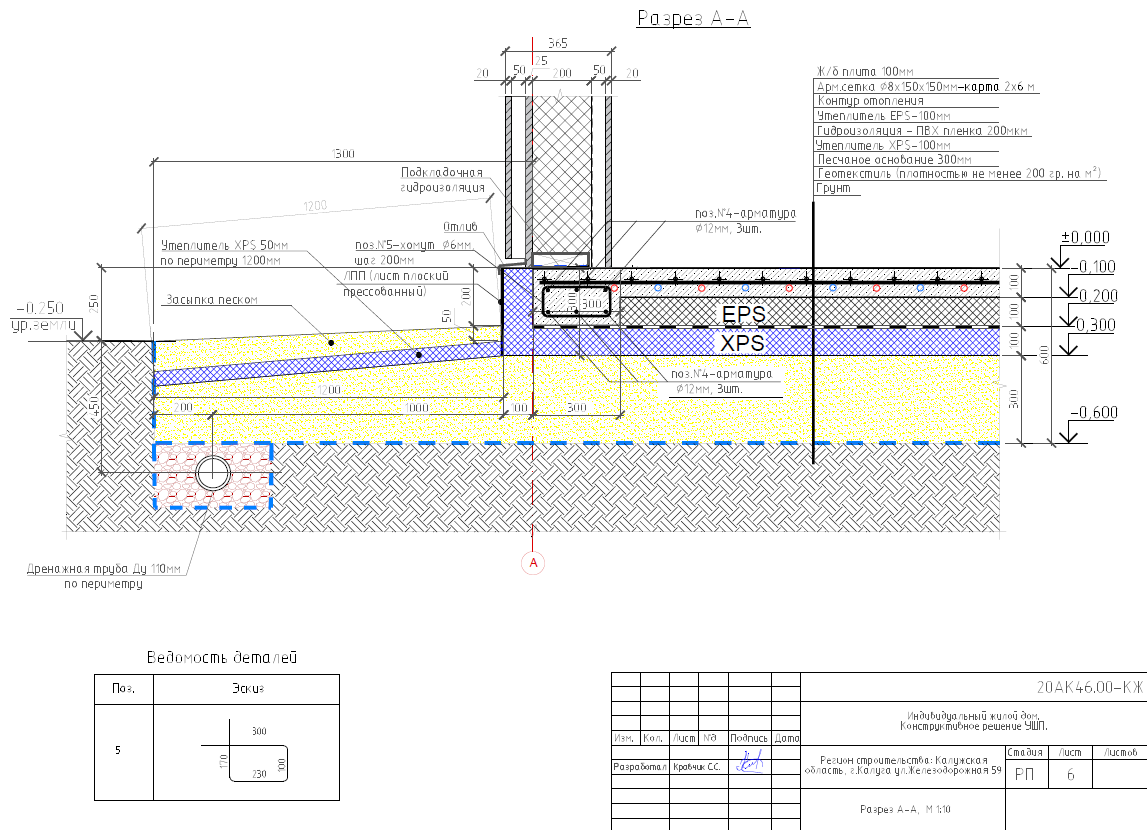
Task: Select the 'Дренажная труба Ду 110мм' label
Action: pyautogui.click(x=104, y=569)
